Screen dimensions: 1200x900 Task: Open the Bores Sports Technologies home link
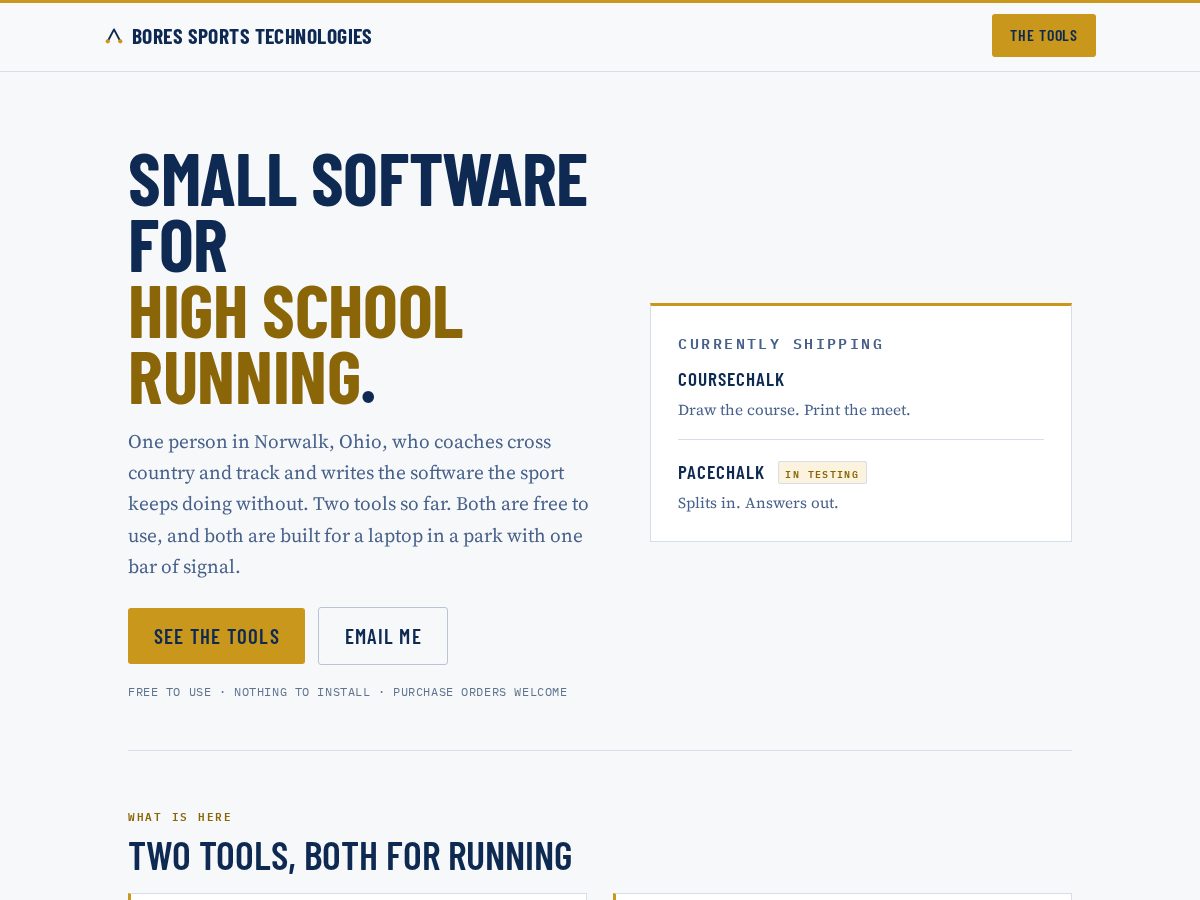click(238, 36)
